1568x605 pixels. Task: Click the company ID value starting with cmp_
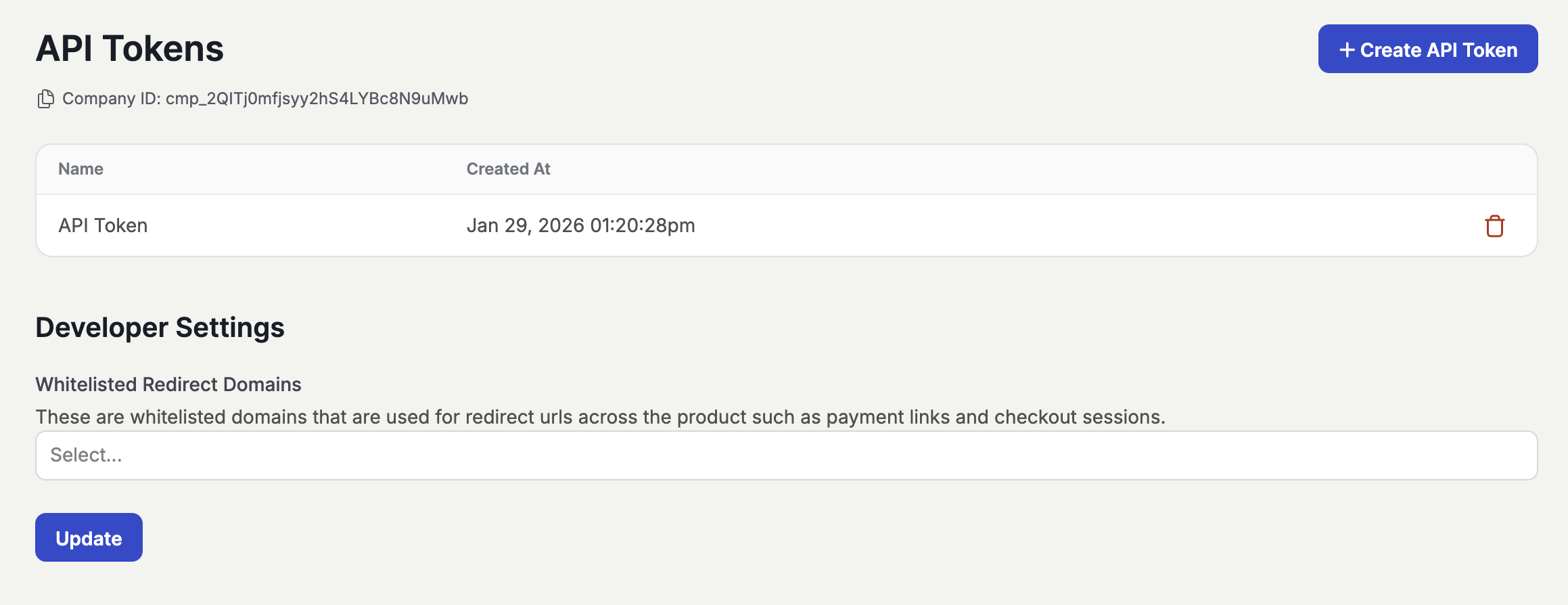(x=317, y=99)
